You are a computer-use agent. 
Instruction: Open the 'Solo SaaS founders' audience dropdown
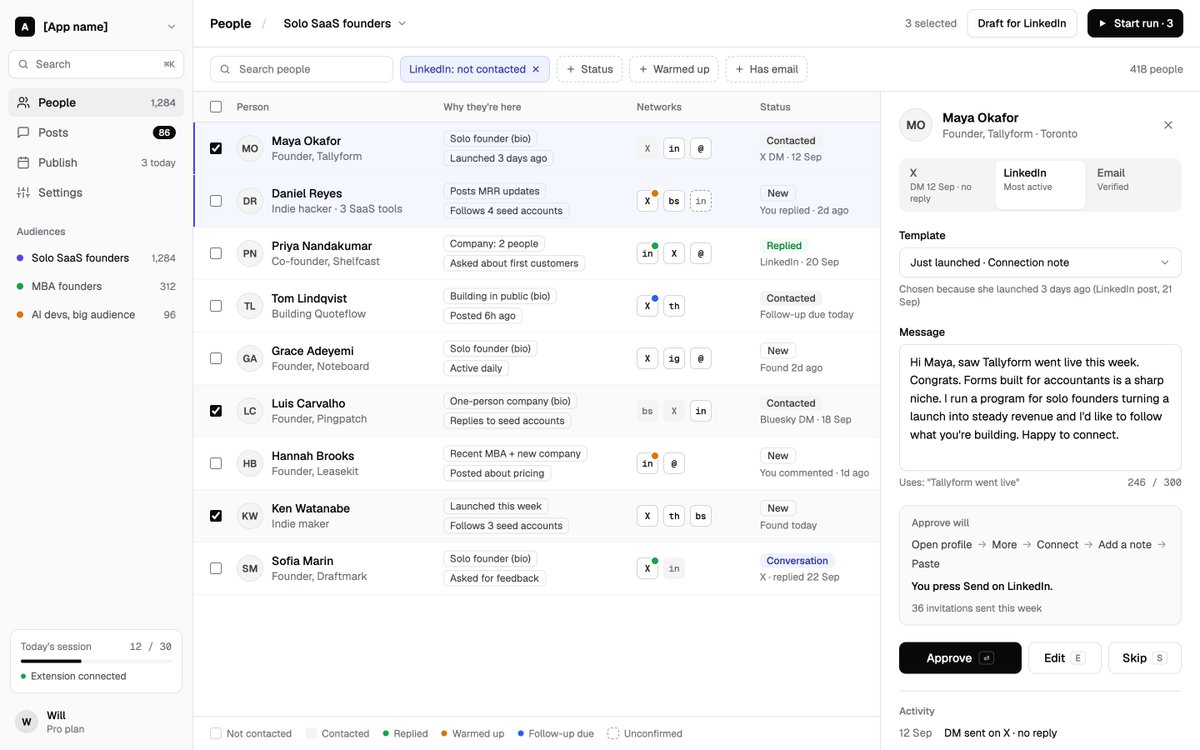pyautogui.click(x=345, y=23)
